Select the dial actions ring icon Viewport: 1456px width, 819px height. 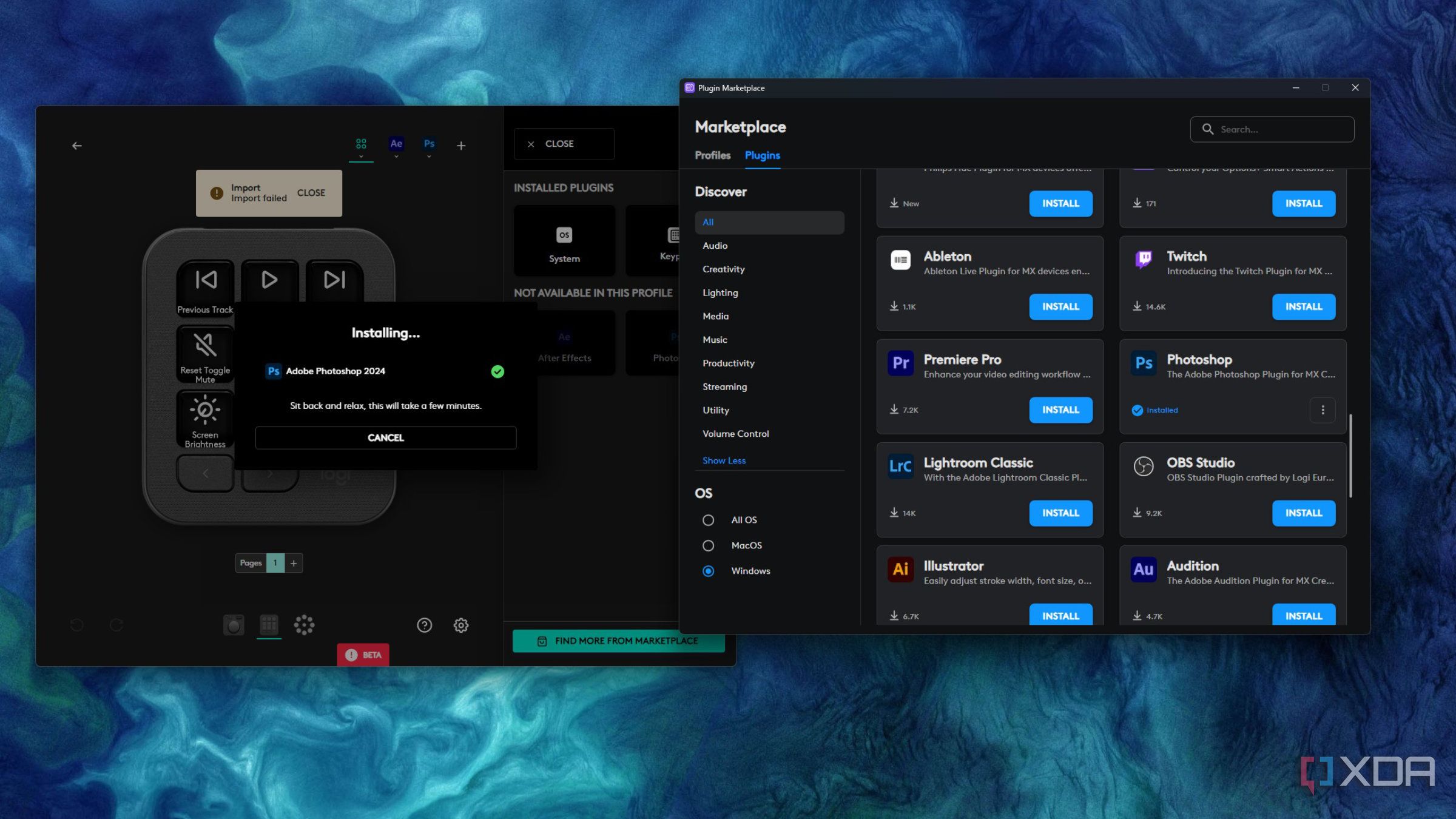[304, 624]
